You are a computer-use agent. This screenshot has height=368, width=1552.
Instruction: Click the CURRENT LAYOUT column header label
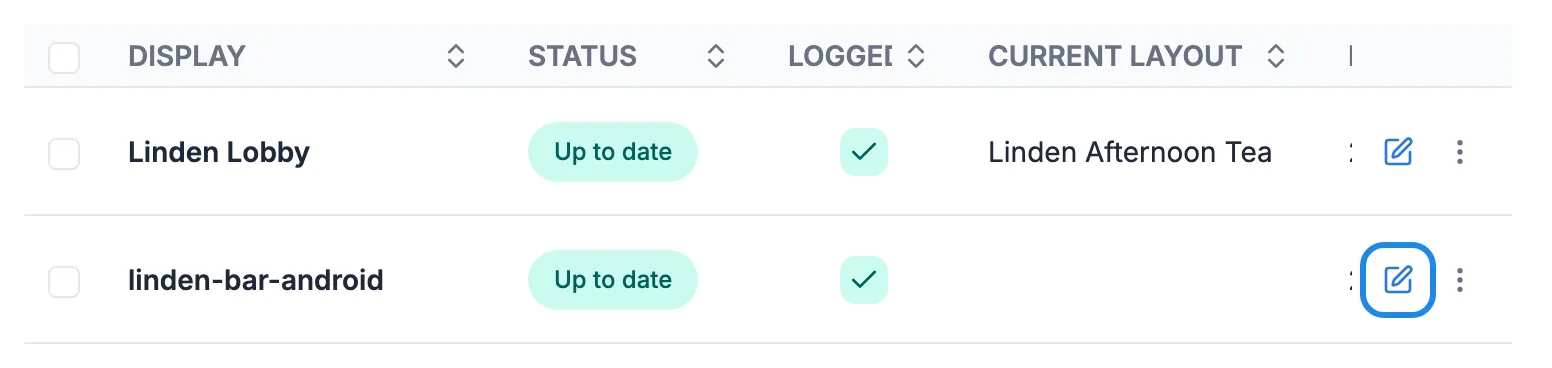pyautogui.click(x=1116, y=56)
